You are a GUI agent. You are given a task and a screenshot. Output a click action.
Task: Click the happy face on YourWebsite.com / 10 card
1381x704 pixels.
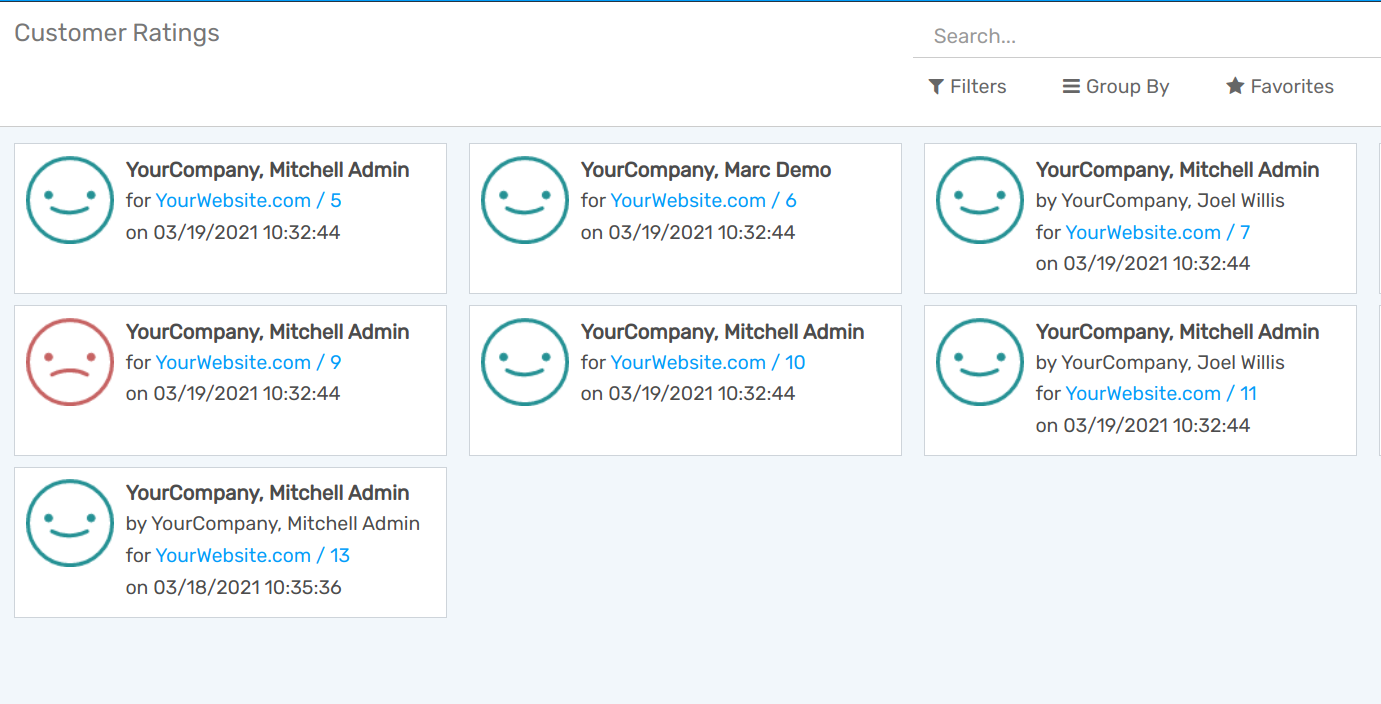pos(525,362)
